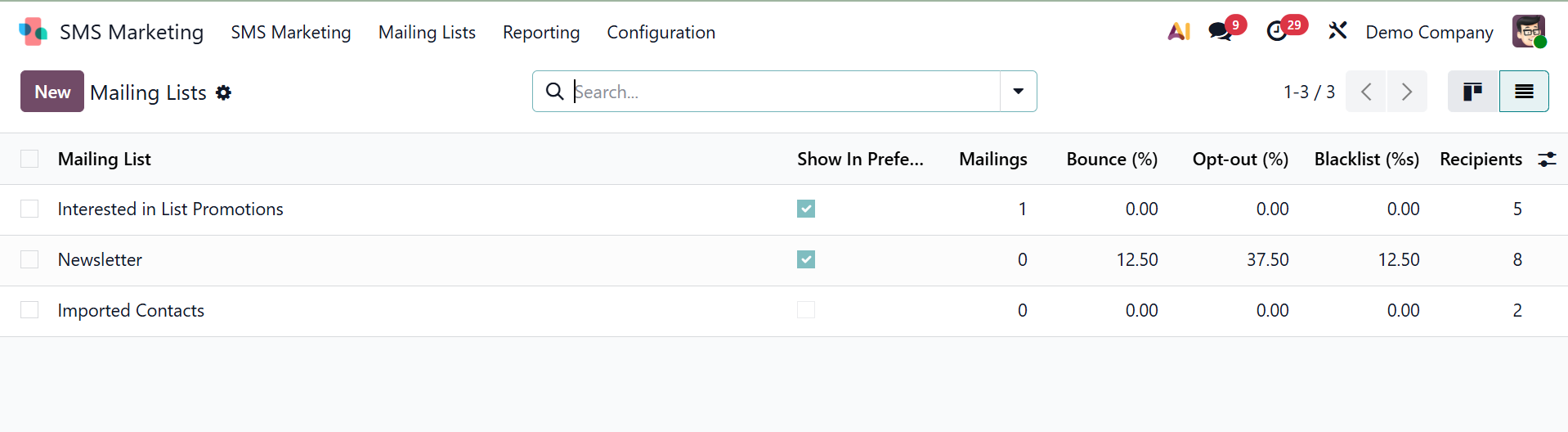
Task: Expand the search options dropdown arrow
Action: coord(1018,92)
